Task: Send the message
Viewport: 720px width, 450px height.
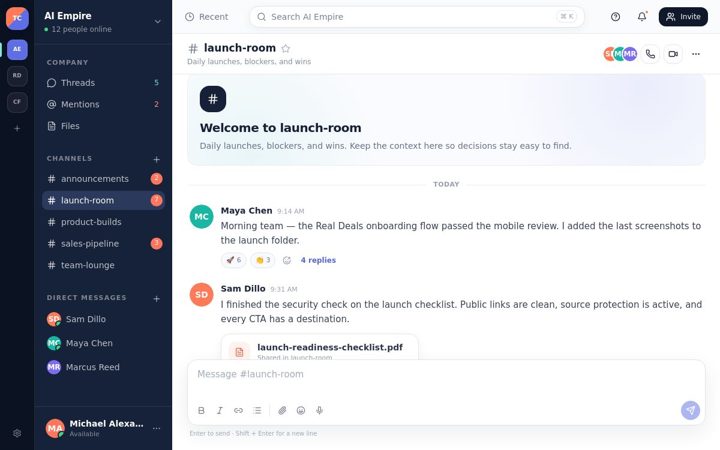Action: (x=690, y=411)
